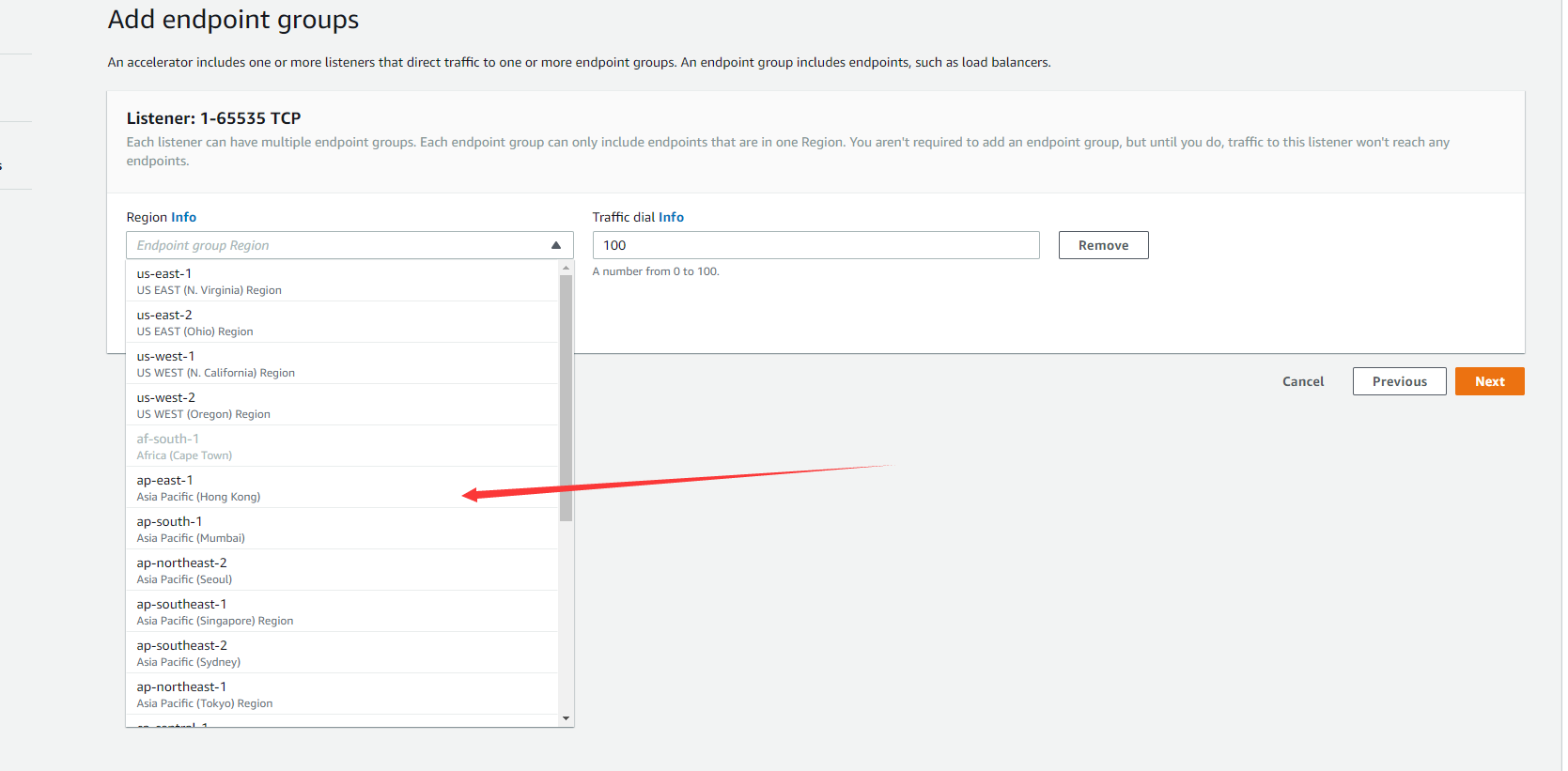Click the region list scroll-up arrow
Viewport: 1568px width, 771px height.
tap(566, 269)
